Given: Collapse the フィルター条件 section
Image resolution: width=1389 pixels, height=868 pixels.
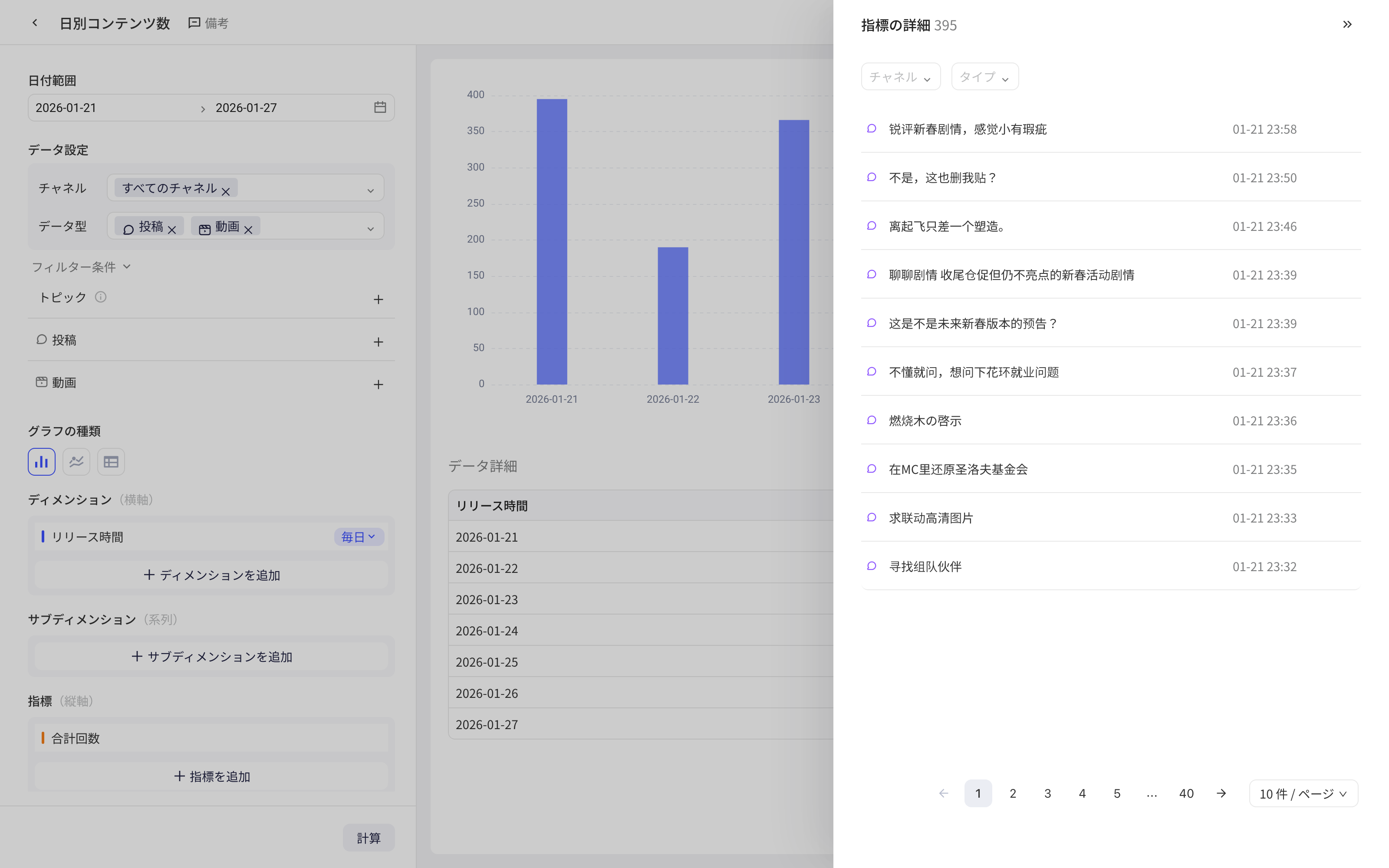Looking at the screenshot, I should (81, 267).
